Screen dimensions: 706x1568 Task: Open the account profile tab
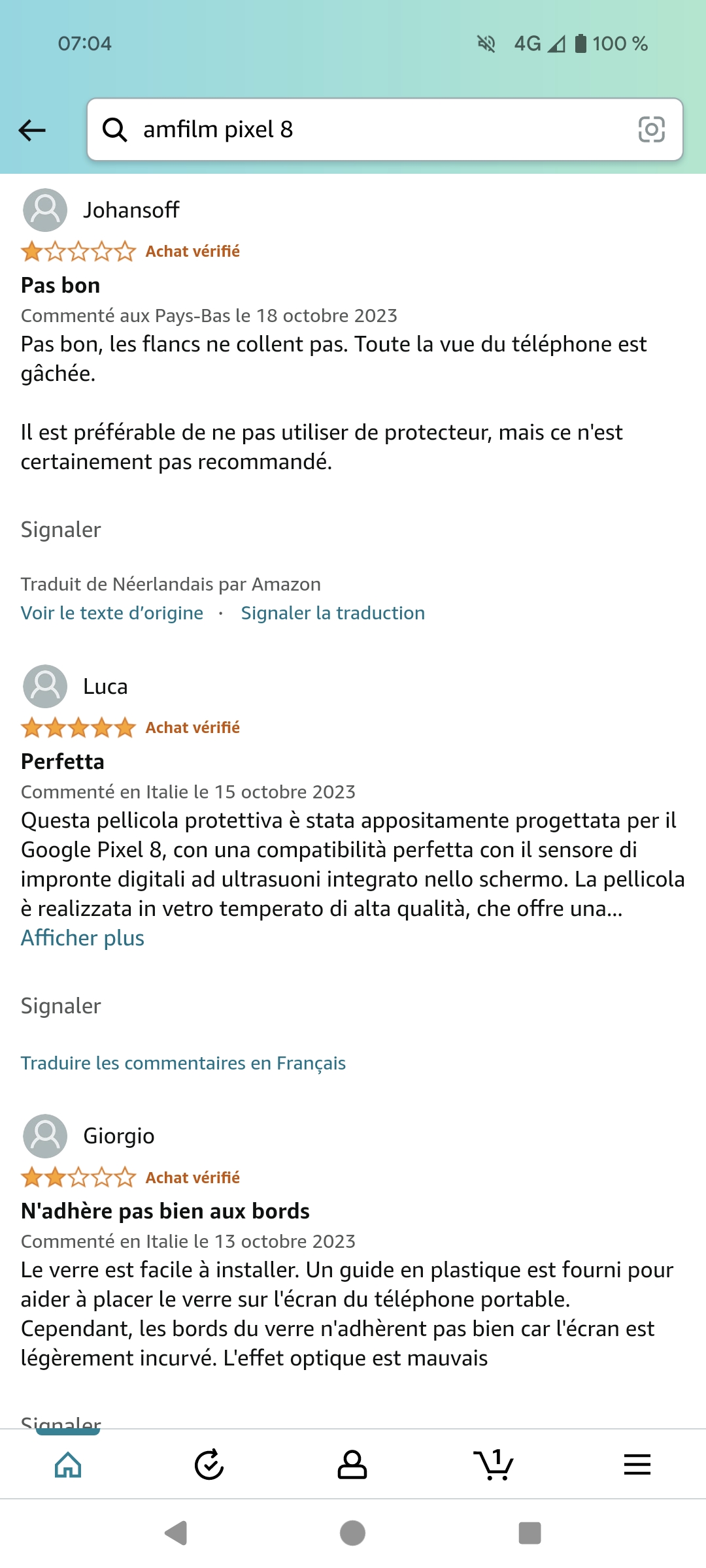tap(352, 1465)
